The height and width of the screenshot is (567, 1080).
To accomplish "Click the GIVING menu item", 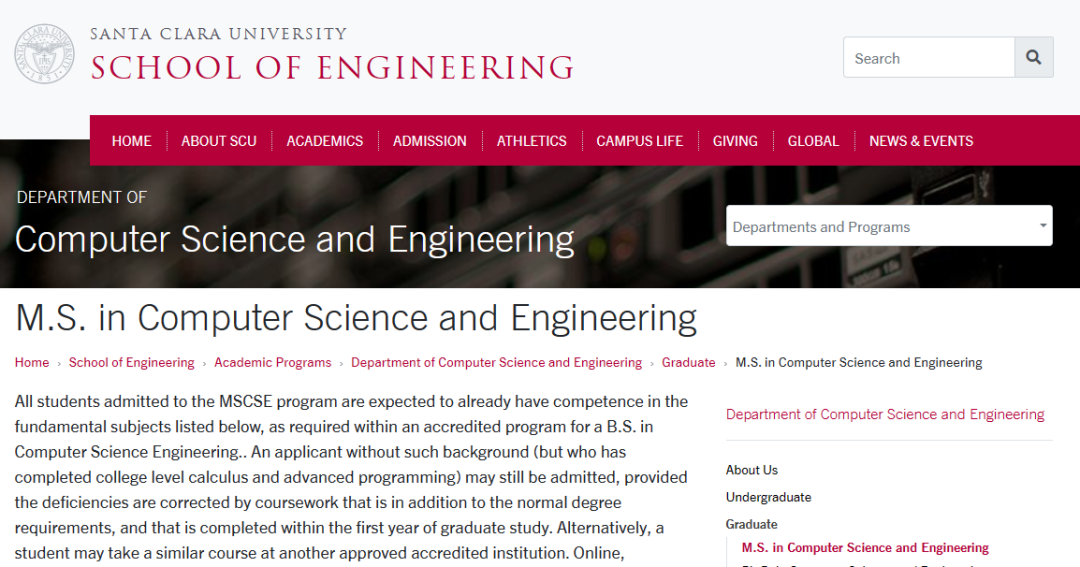I will click(735, 141).
